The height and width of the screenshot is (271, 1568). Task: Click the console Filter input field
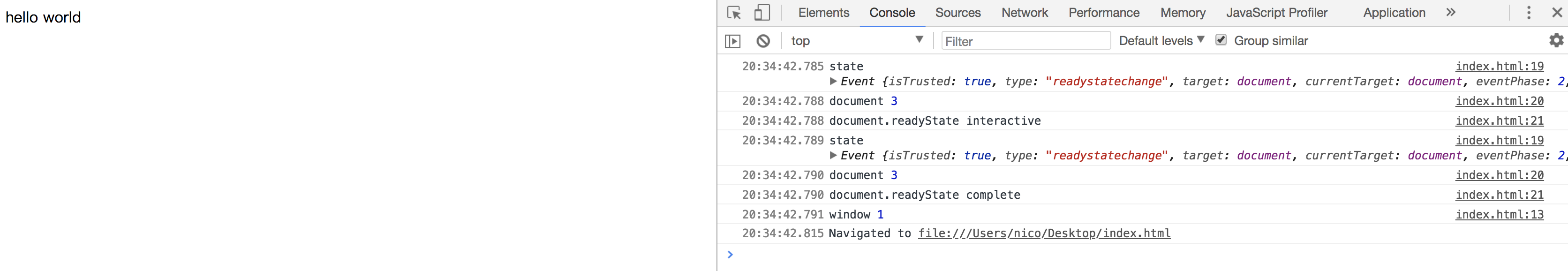(x=1025, y=41)
